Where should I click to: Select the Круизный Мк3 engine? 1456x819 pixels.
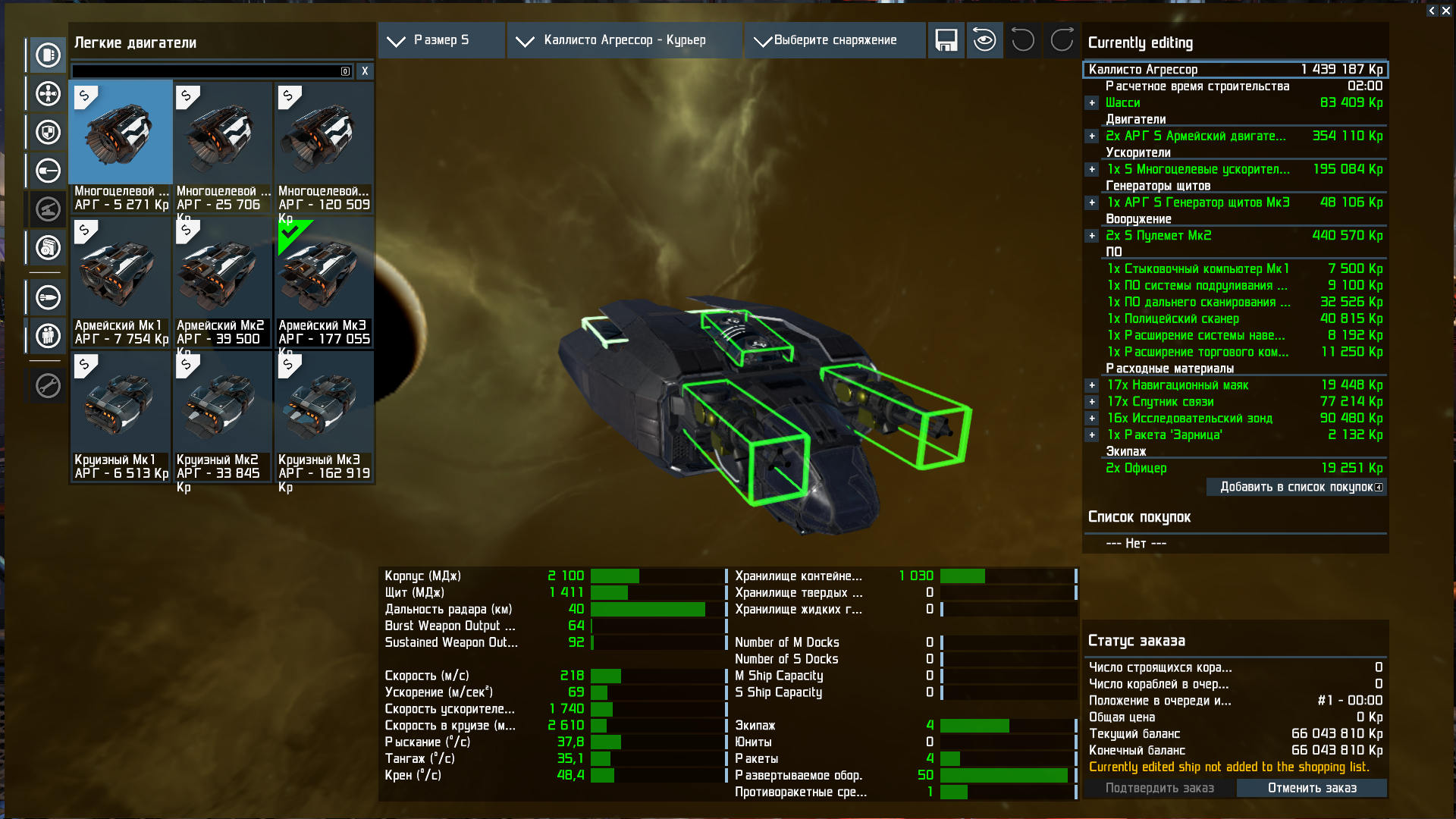pyautogui.click(x=324, y=416)
